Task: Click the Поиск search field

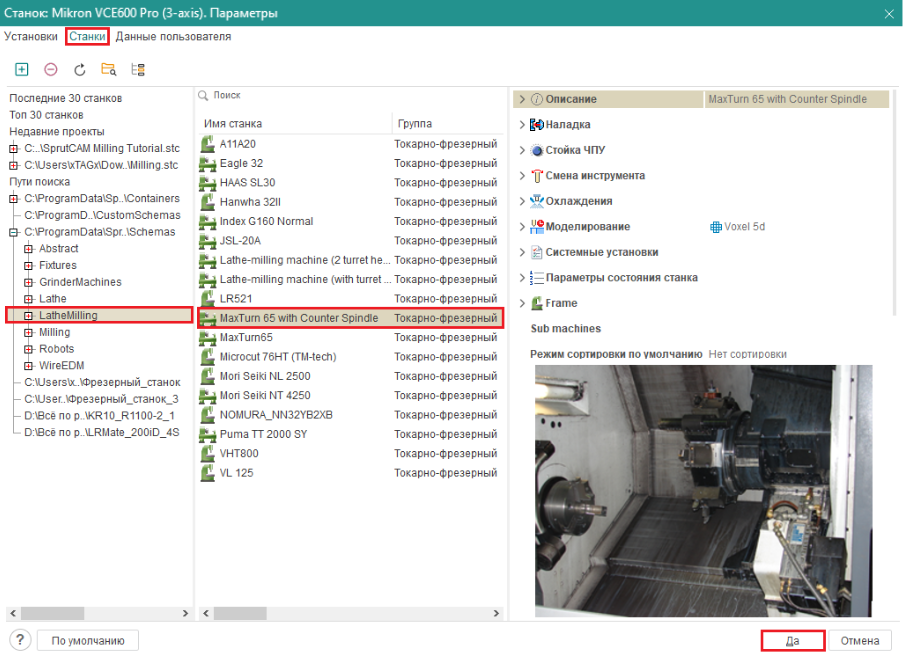Action: [350, 95]
